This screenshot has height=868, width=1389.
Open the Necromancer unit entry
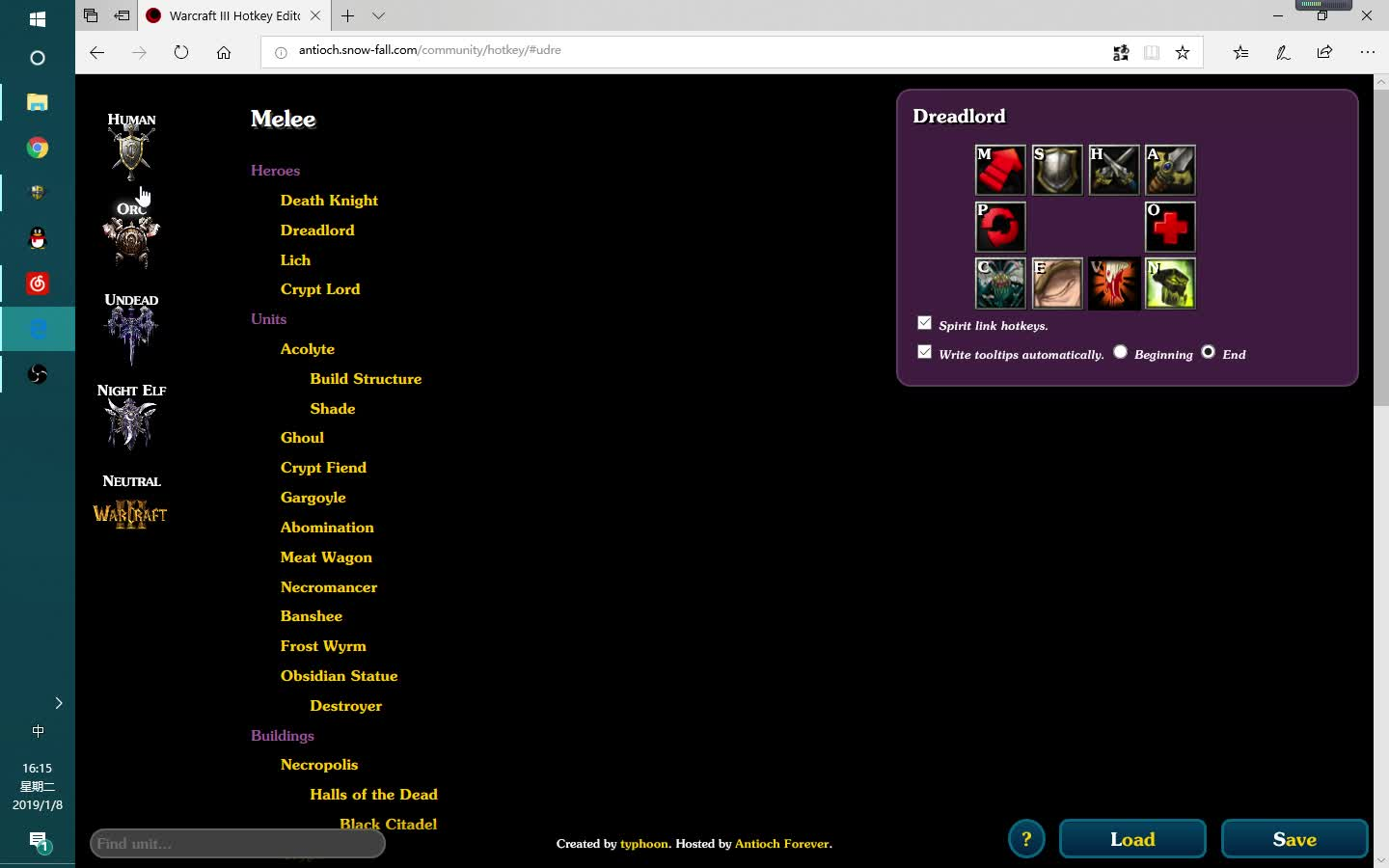pyautogui.click(x=329, y=587)
